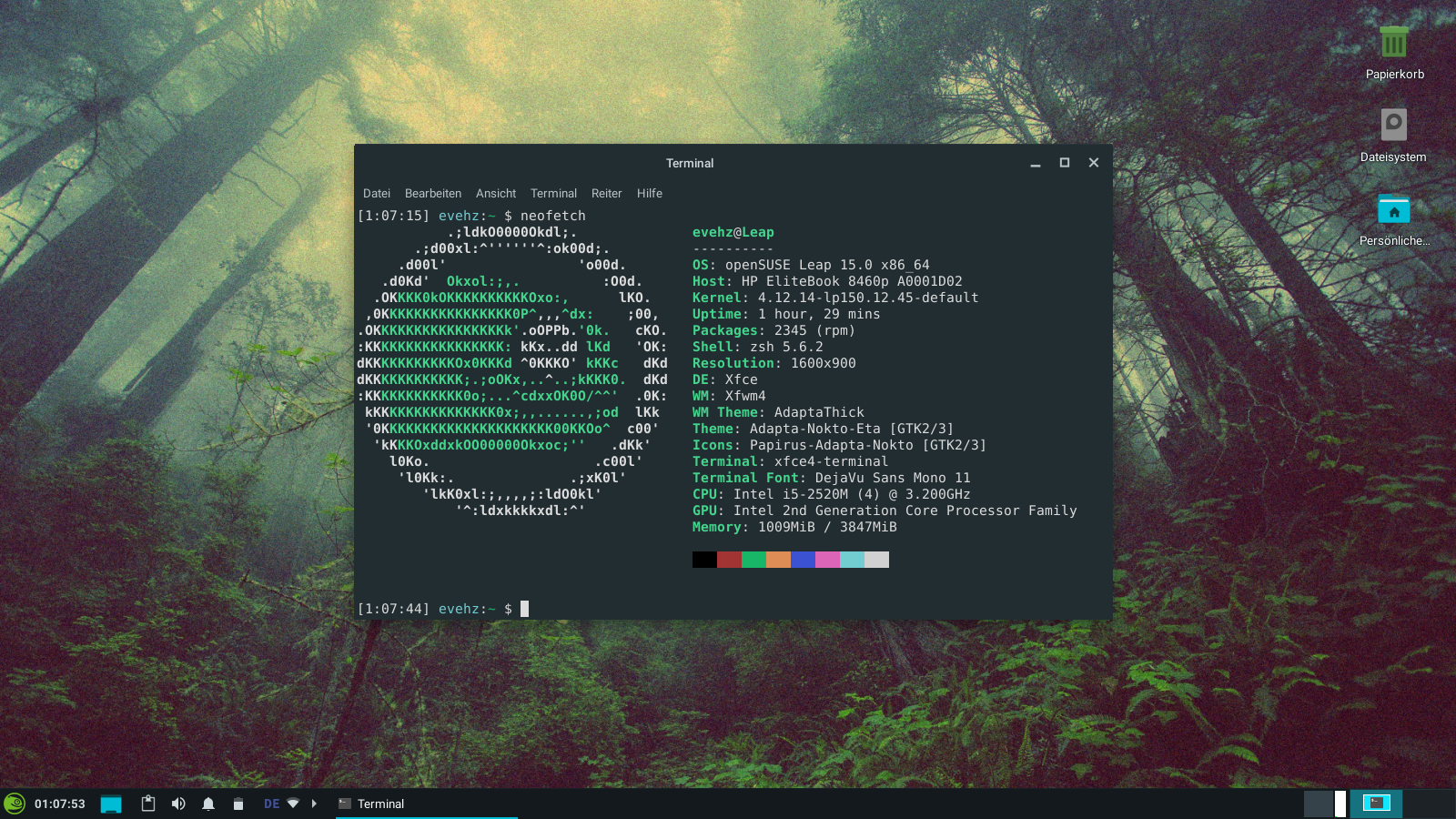Select the Terminal taskbar button
This screenshot has width=1456, height=819.
click(426, 804)
